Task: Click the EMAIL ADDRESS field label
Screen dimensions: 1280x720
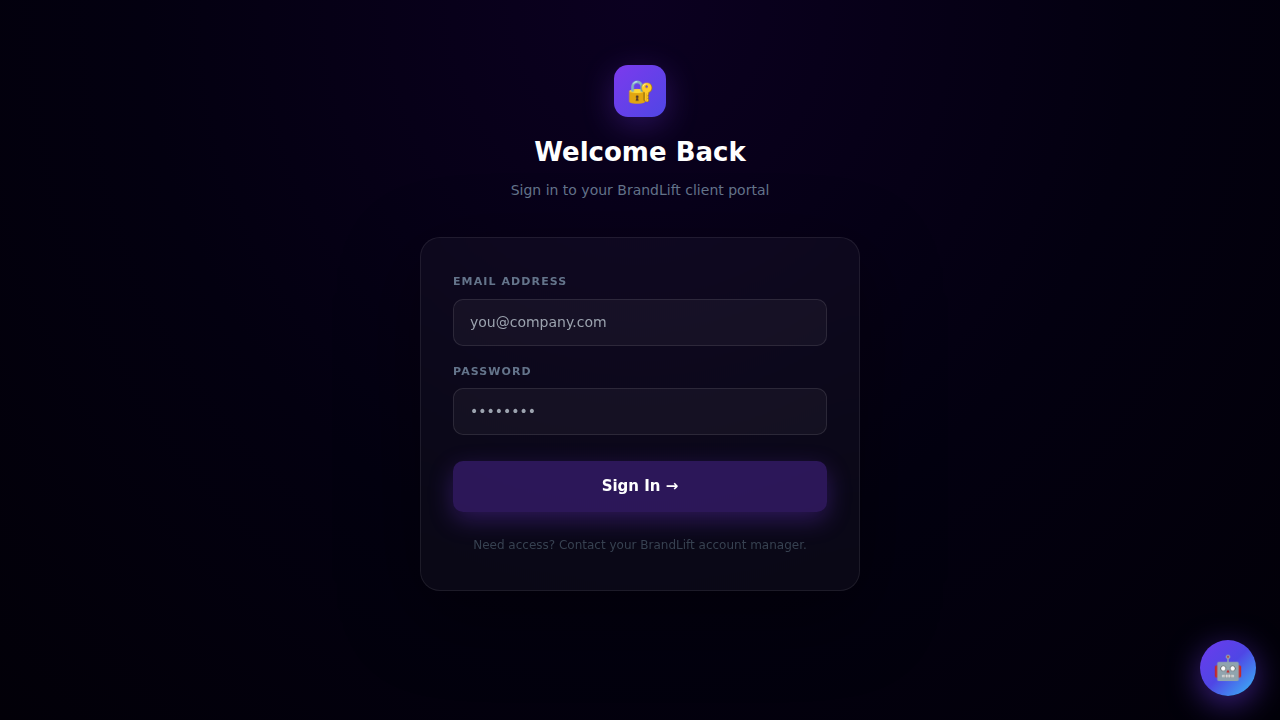Action: 510,281
